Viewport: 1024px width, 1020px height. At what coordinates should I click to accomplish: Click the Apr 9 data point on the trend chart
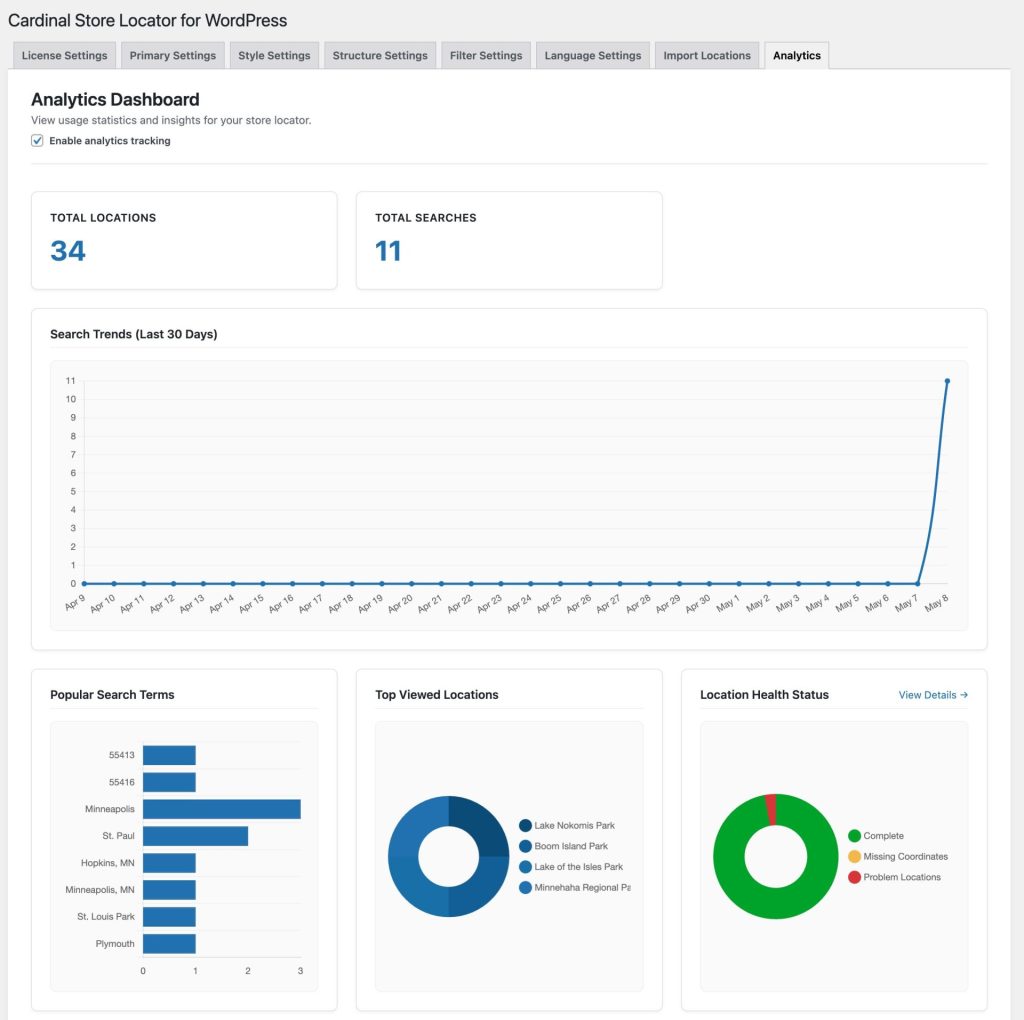[x=84, y=583]
